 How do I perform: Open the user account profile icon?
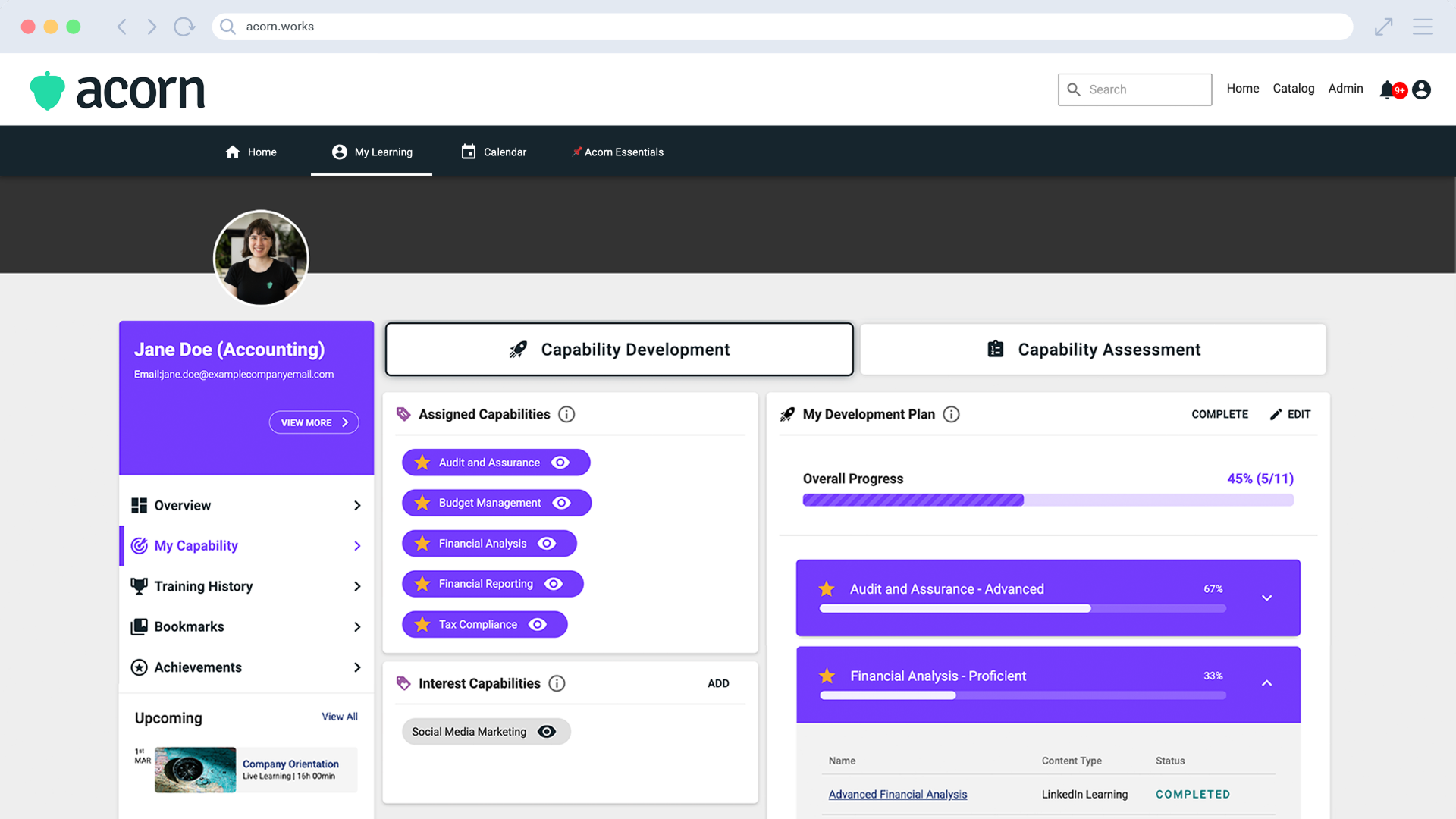click(1422, 89)
